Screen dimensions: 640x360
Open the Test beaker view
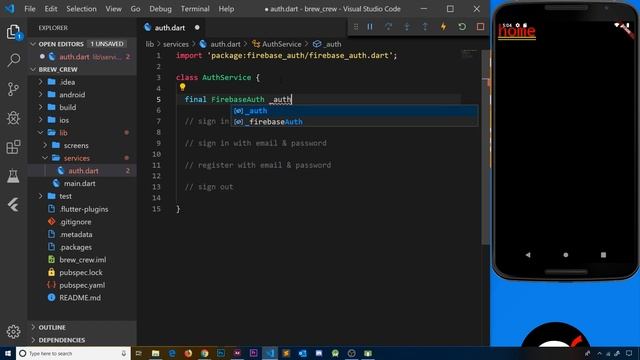[x=13, y=176]
